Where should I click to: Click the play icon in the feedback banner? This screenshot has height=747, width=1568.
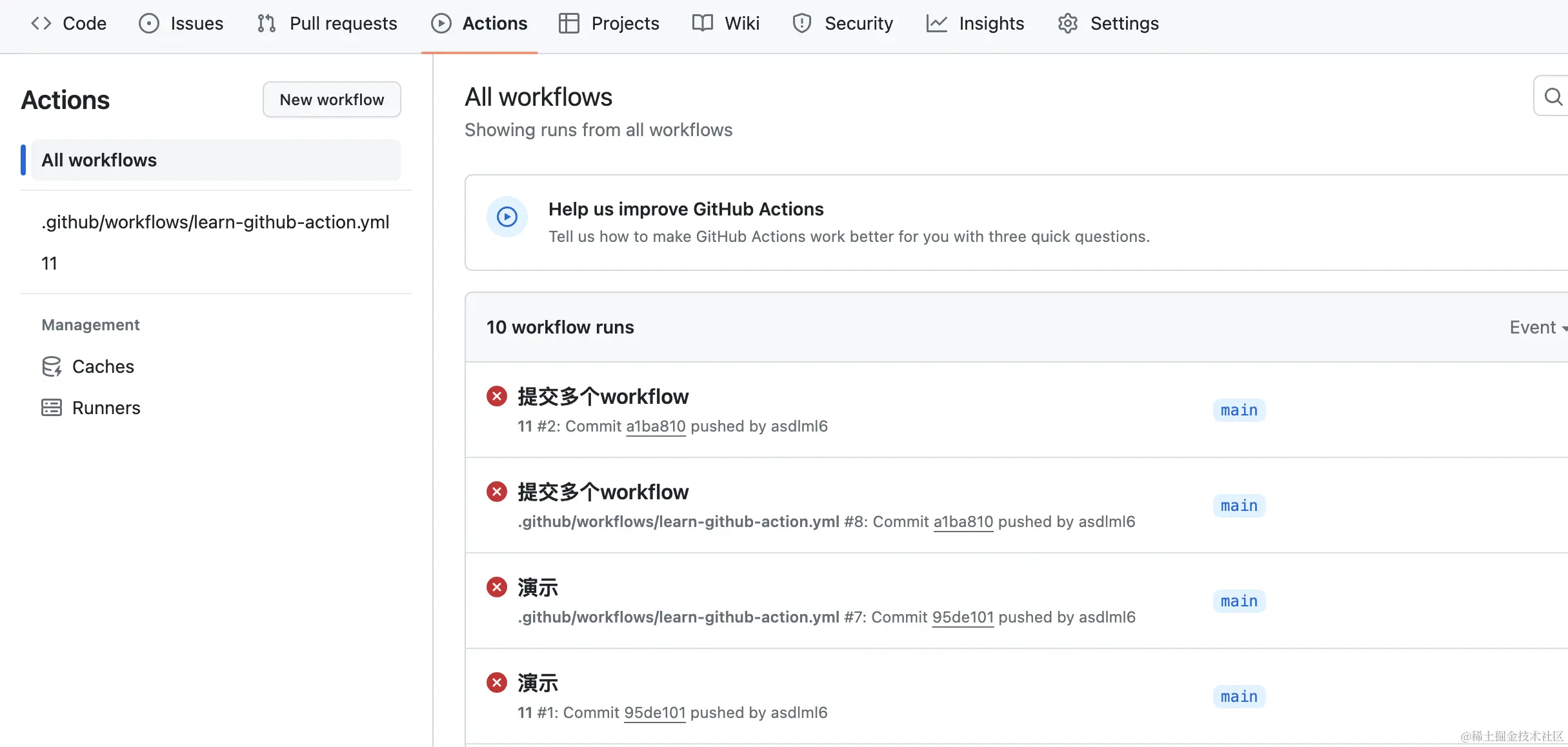[507, 217]
